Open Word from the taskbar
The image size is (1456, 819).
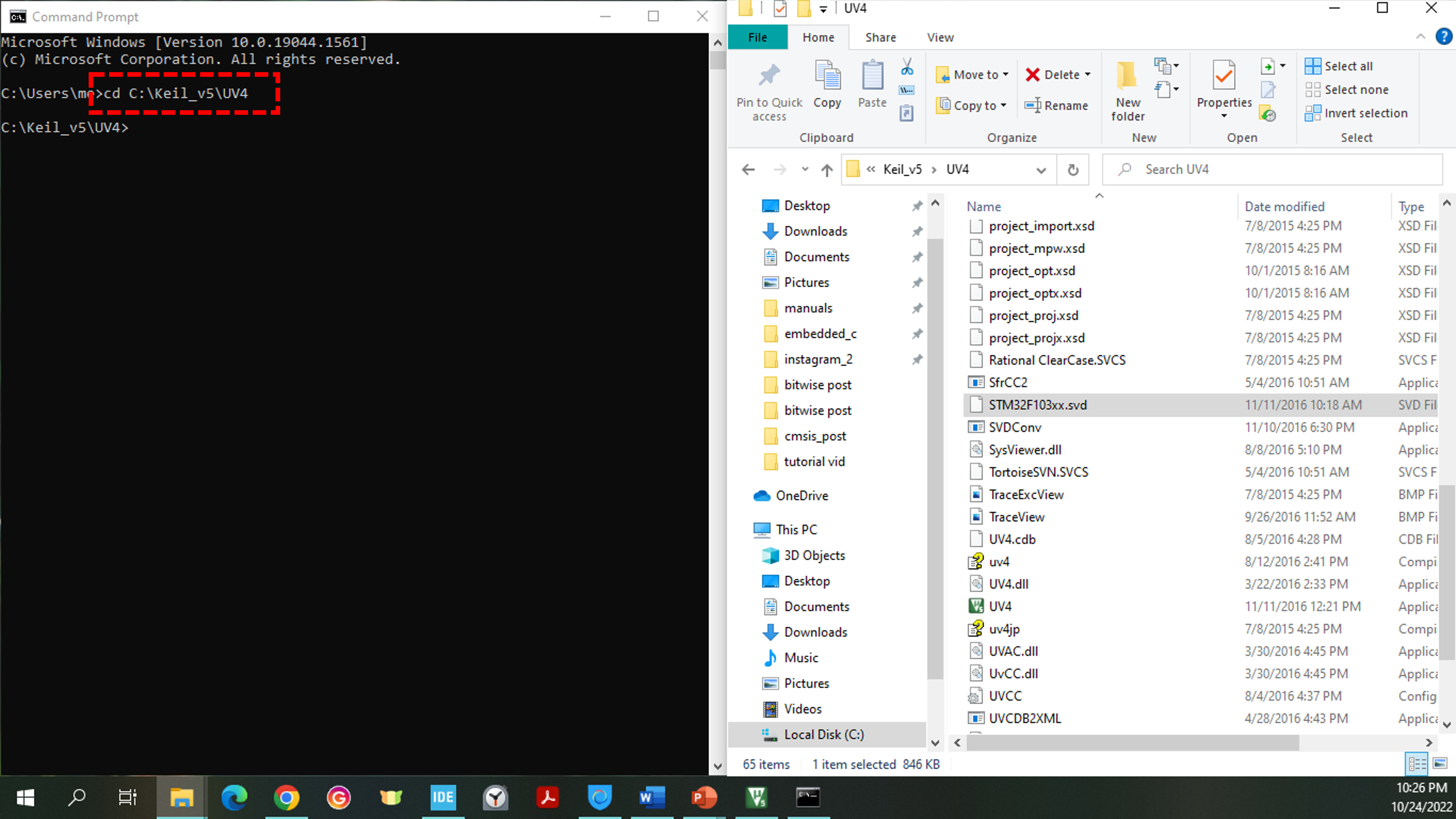point(652,797)
